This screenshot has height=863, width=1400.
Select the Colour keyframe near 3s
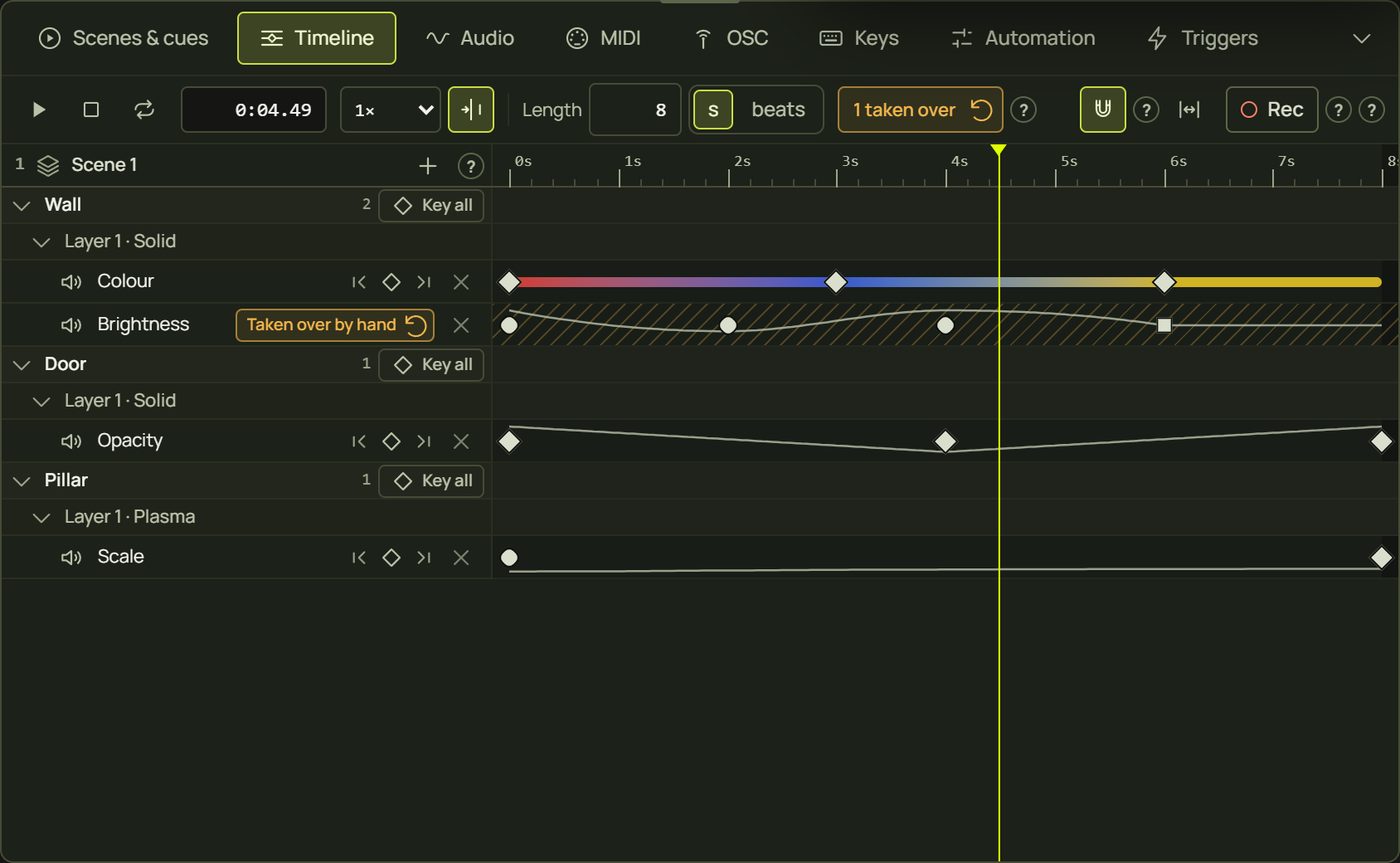tap(836, 282)
